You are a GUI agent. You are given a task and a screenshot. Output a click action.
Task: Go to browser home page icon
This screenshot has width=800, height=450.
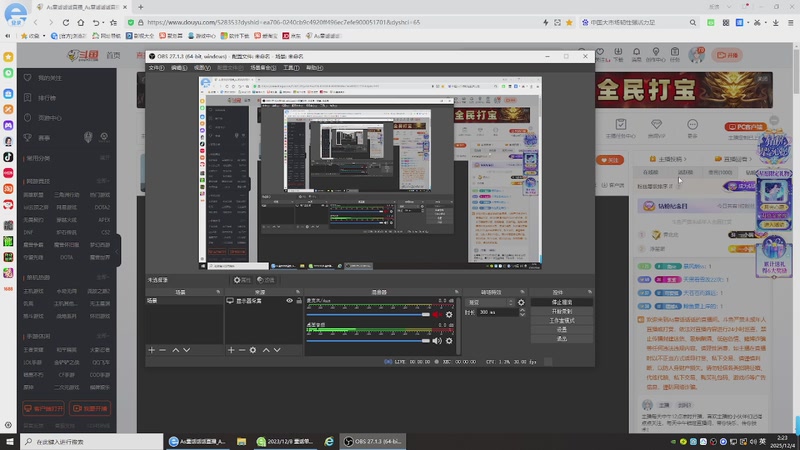(x=81, y=22)
